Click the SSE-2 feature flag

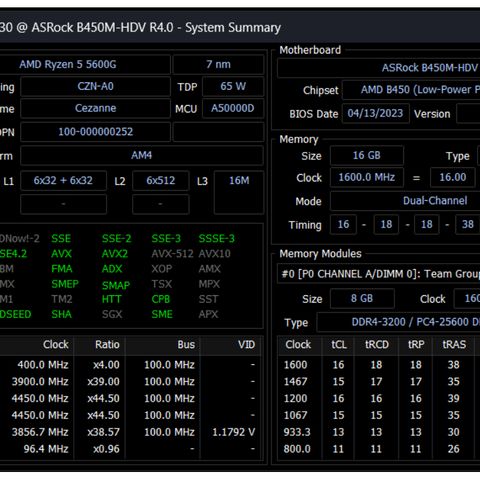(x=116, y=239)
